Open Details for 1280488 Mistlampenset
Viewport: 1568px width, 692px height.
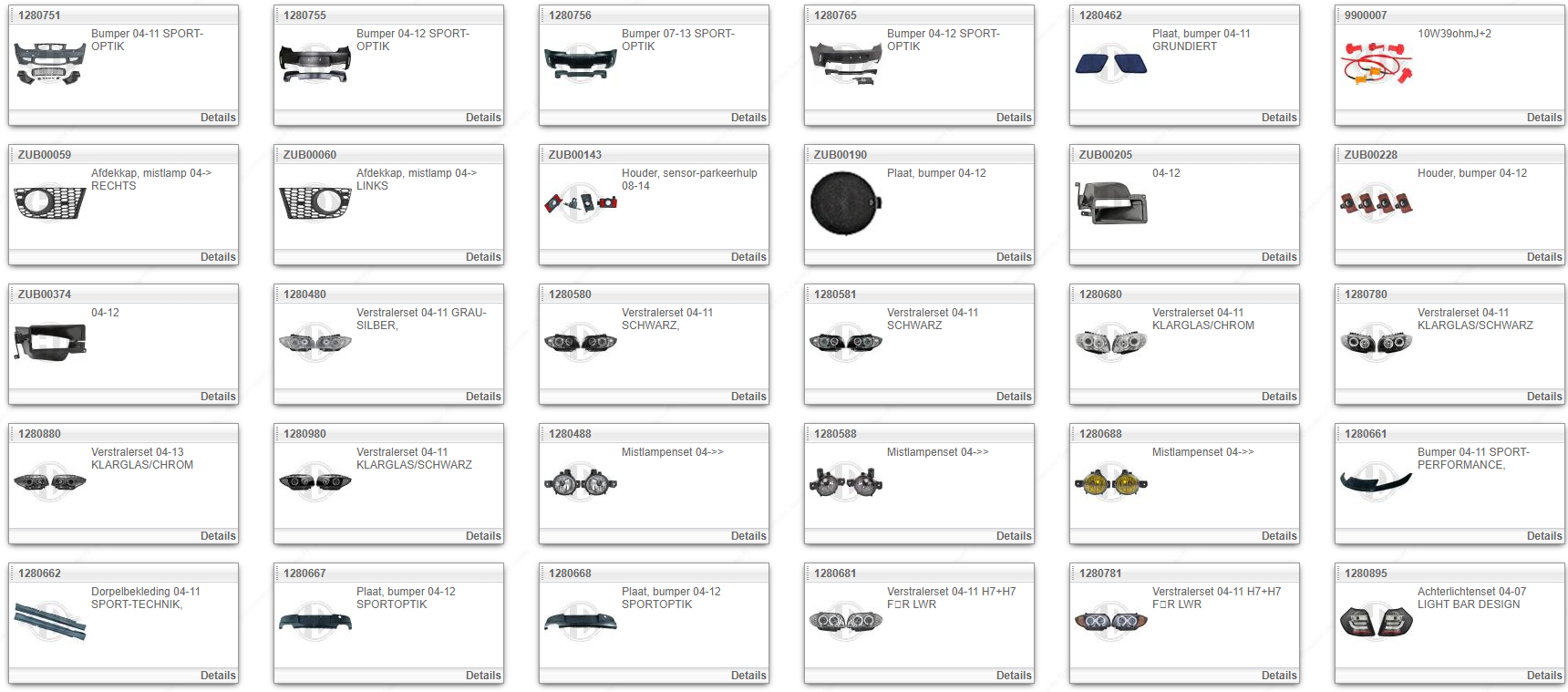coord(748,536)
